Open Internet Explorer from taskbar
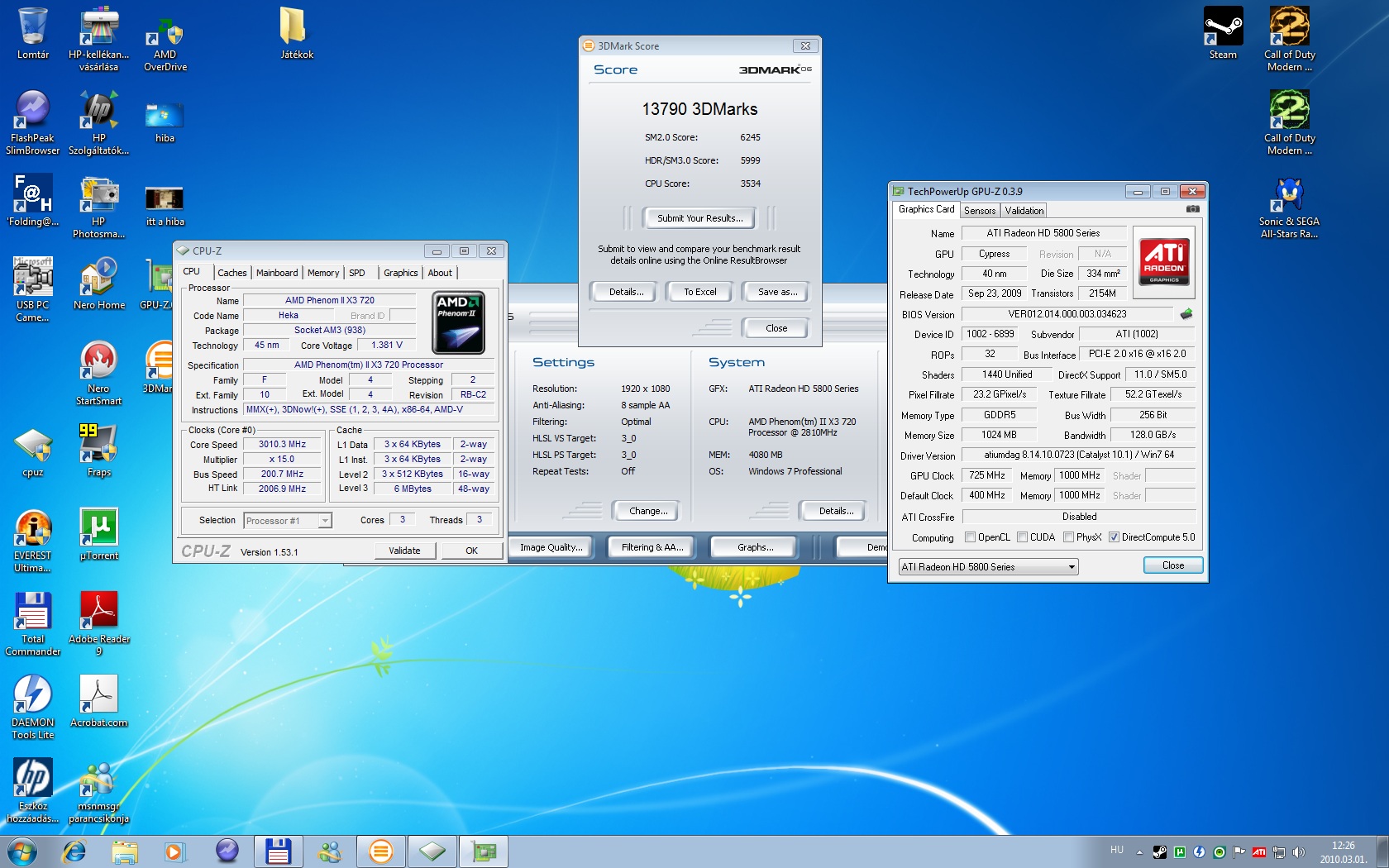1389x868 pixels. tap(74, 851)
